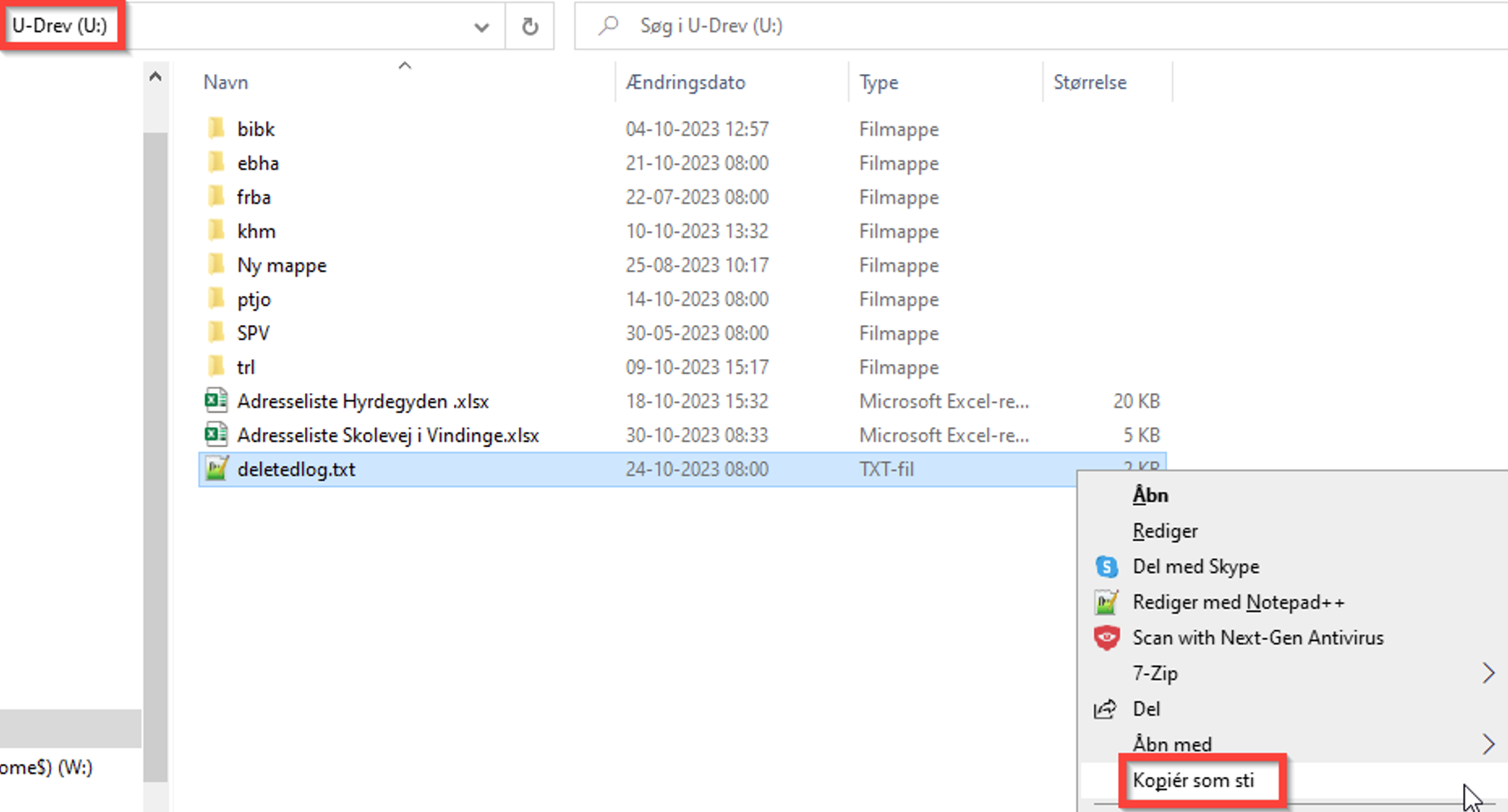Click the deletedlog.txt file icon
1508x812 pixels.
click(x=216, y=470)
